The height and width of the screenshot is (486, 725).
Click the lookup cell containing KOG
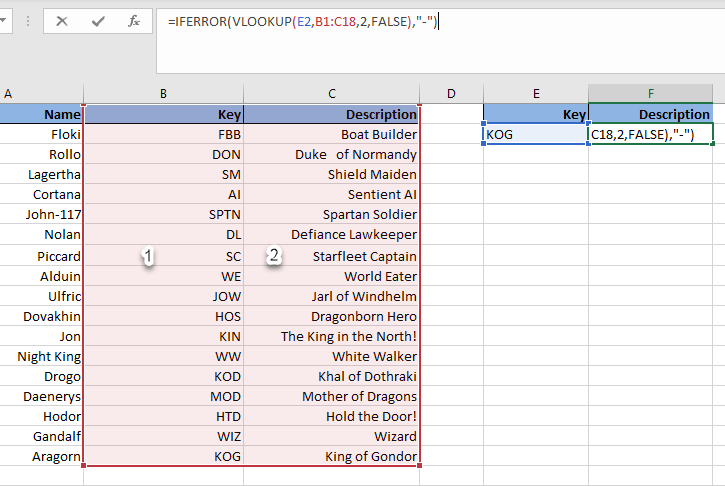point(536,134)
